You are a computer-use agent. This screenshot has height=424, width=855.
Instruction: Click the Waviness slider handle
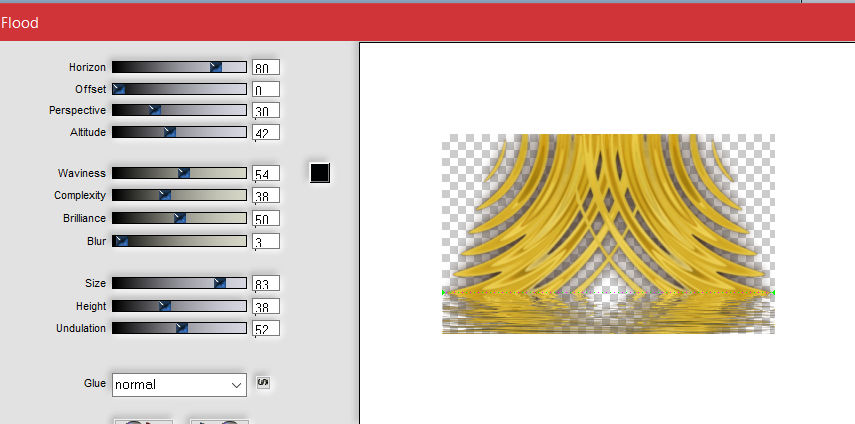tap(184, 173)
